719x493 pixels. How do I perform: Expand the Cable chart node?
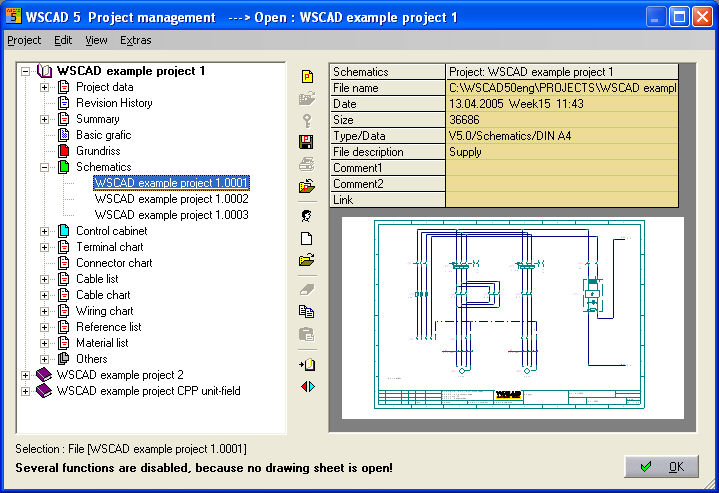44,295
